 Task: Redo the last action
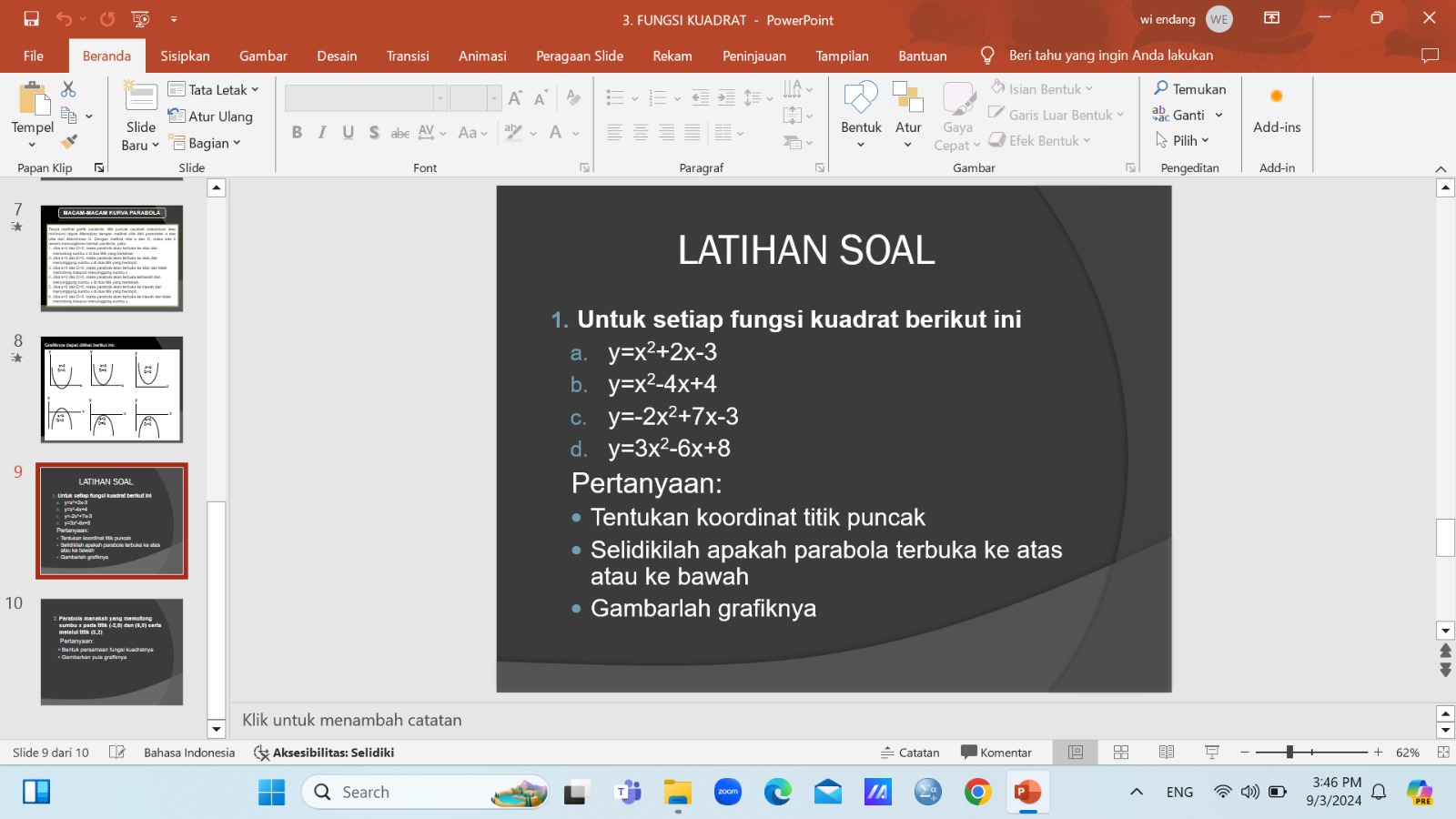coord(107,19)
